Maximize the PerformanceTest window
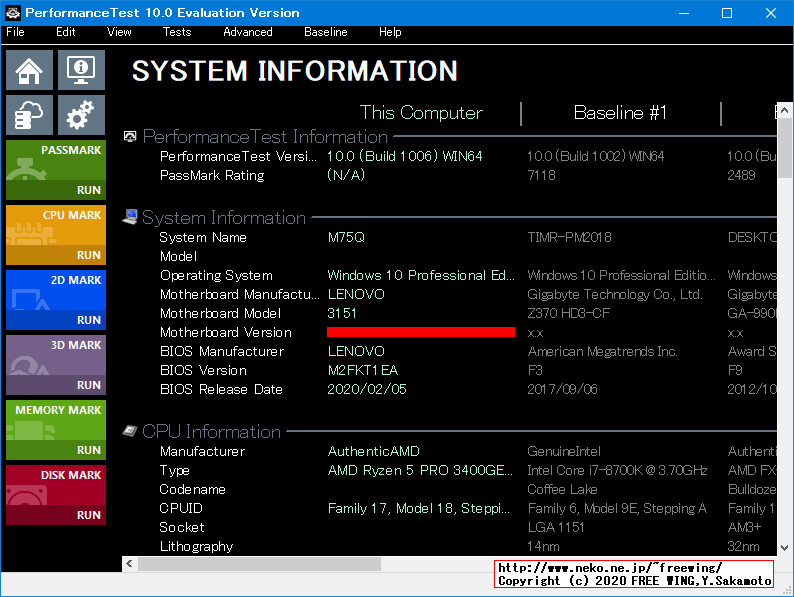The width and height of the screenshot is (794, 597). pyautogui.click(x=727, y=13)
